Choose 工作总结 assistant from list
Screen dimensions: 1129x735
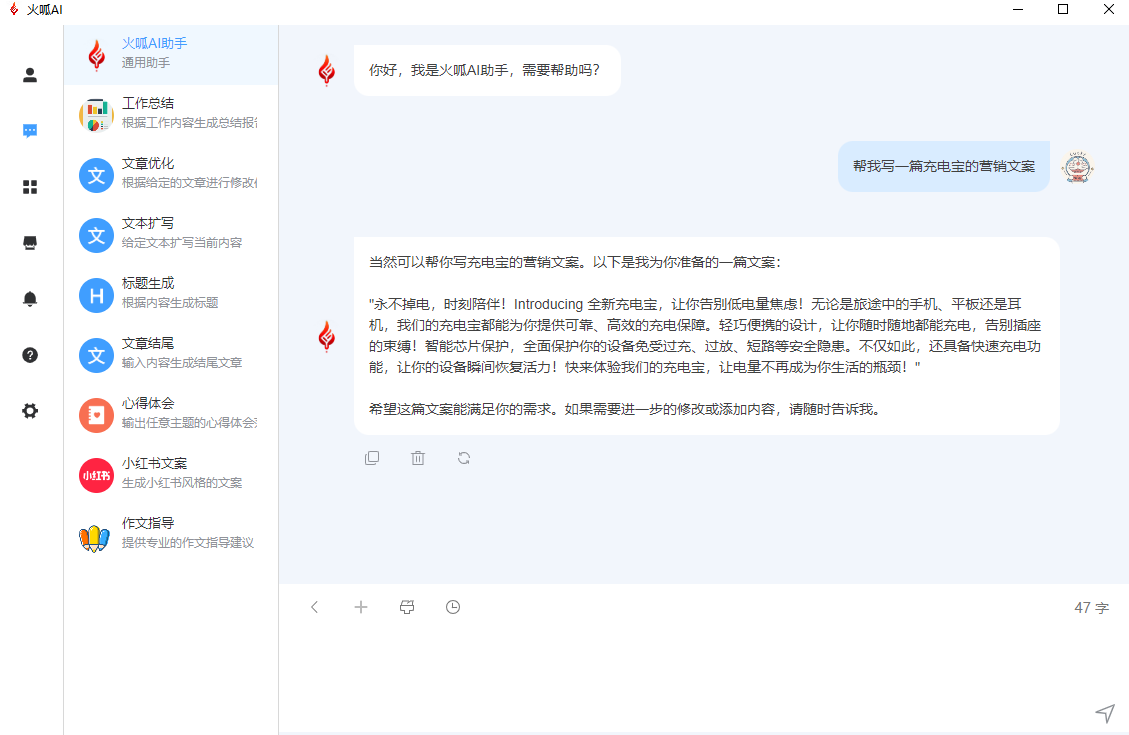tap(170, 114)
